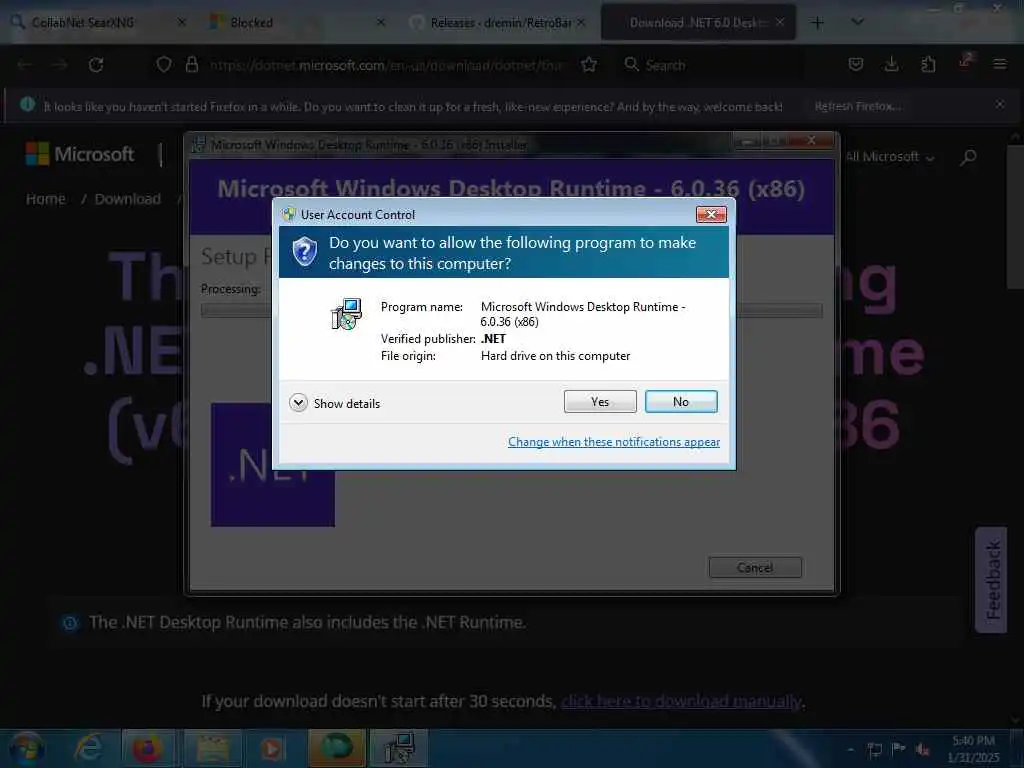This screenshot has height=768, width=1024.
Task: Click the dotnet.microsoft.com address bar
Action: point(385,65)
